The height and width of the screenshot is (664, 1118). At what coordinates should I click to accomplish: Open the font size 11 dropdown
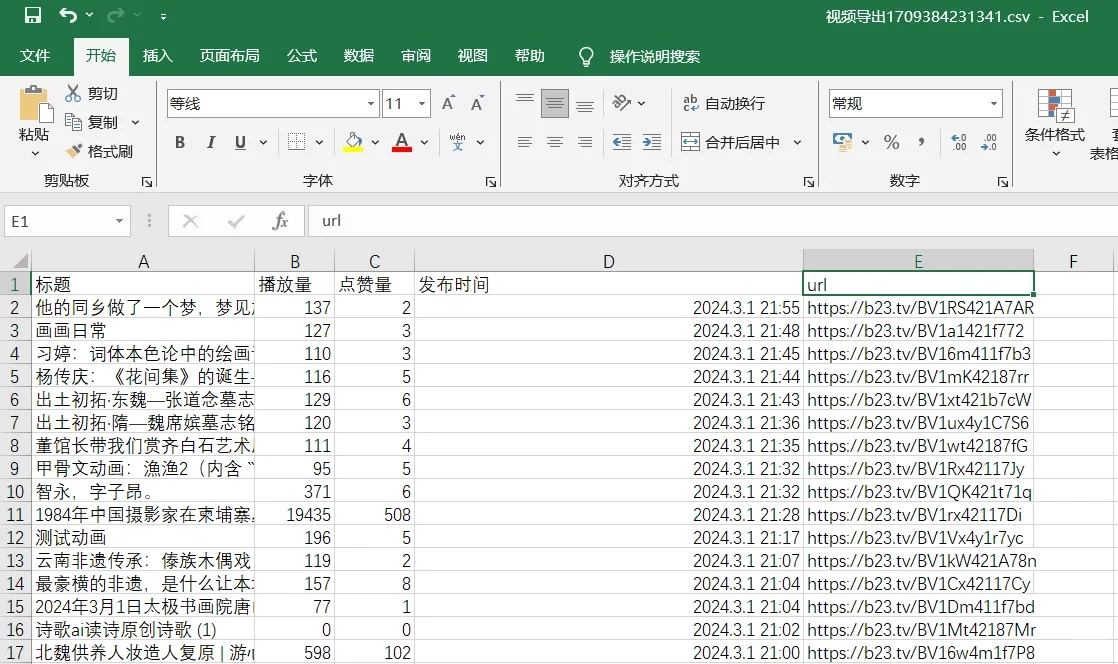pyautogui.click(x=422, y=104)
